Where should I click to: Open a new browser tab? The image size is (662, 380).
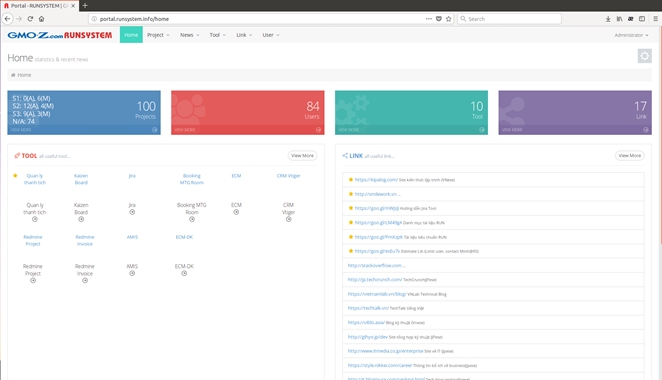pos(85,5)
